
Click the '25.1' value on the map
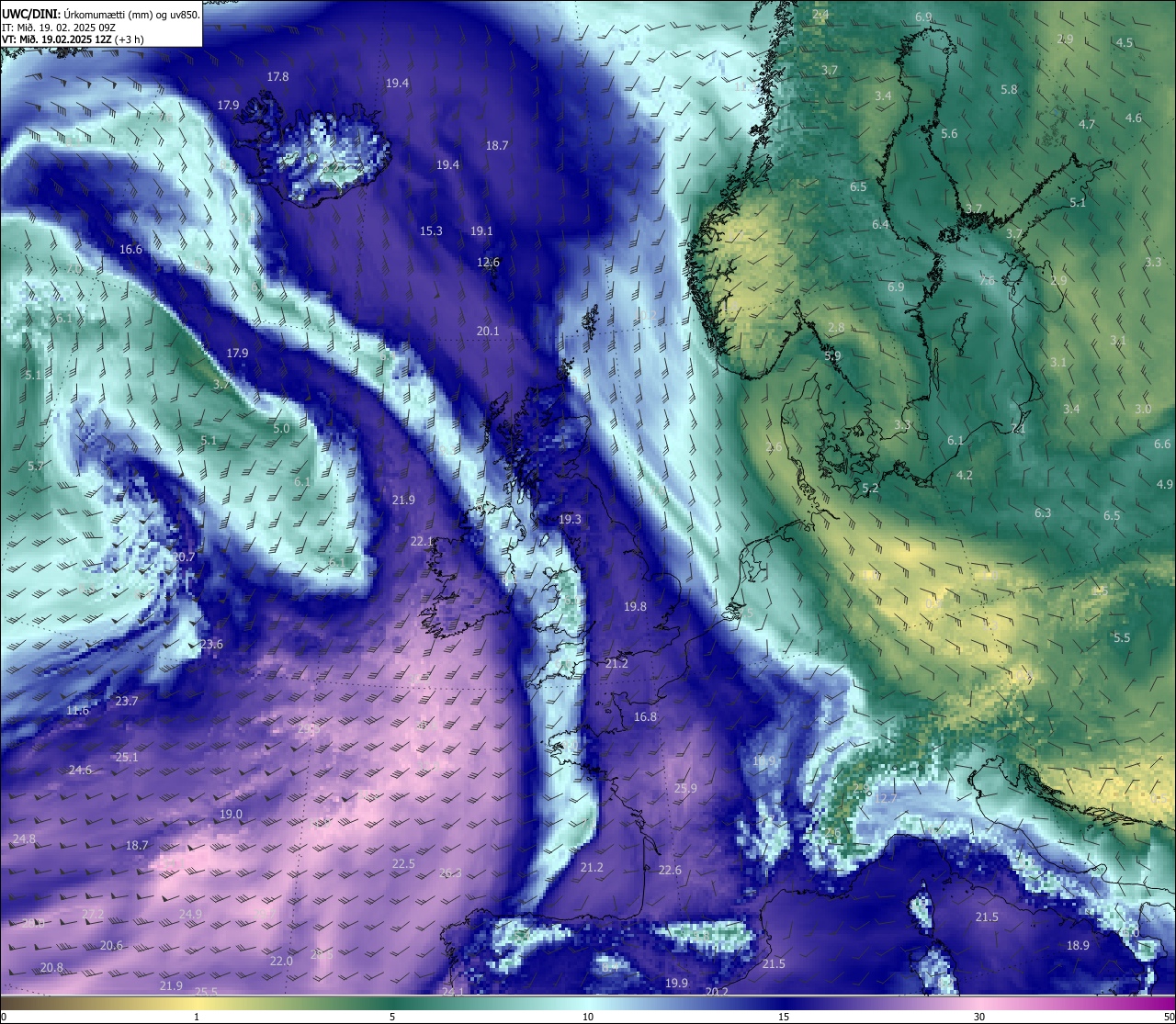(x=126, y=758)
